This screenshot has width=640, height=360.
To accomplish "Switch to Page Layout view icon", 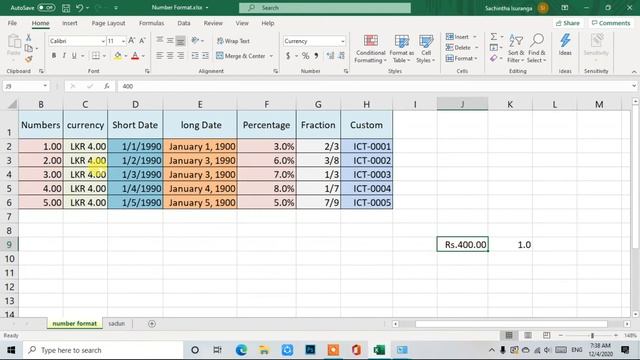I will 528,335.
